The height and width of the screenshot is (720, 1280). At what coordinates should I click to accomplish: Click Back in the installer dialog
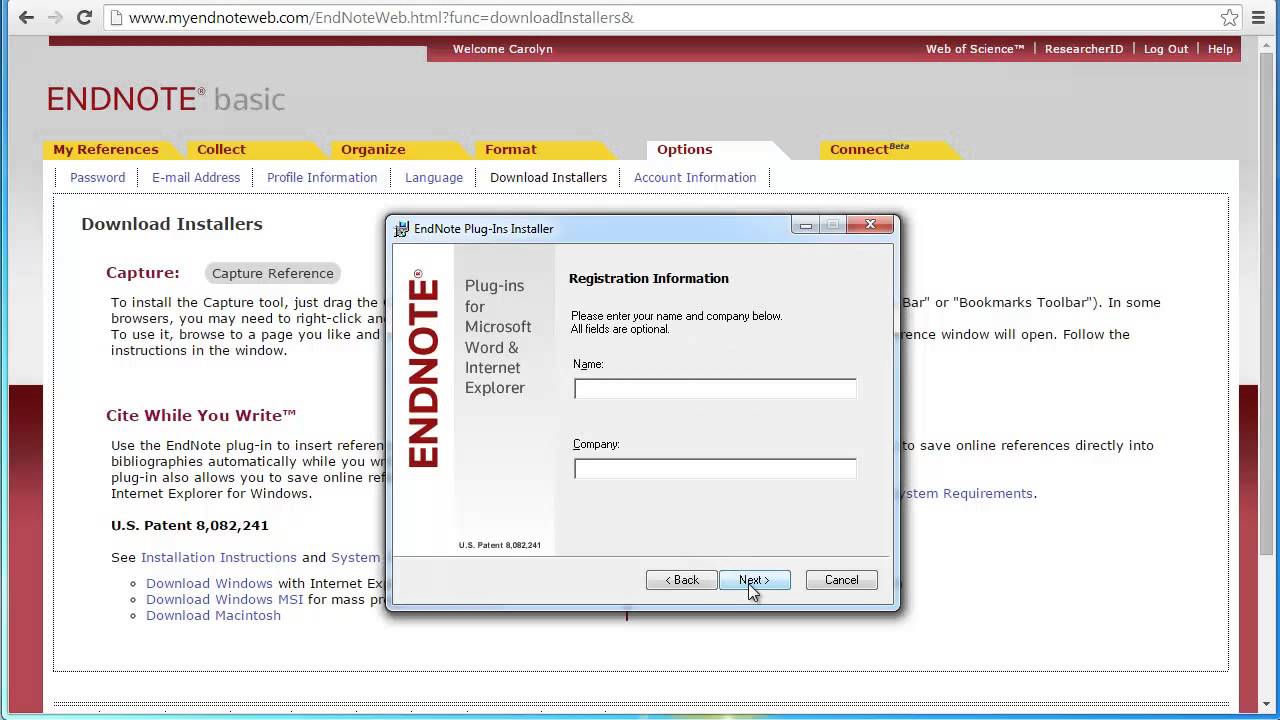coord(681,580)
